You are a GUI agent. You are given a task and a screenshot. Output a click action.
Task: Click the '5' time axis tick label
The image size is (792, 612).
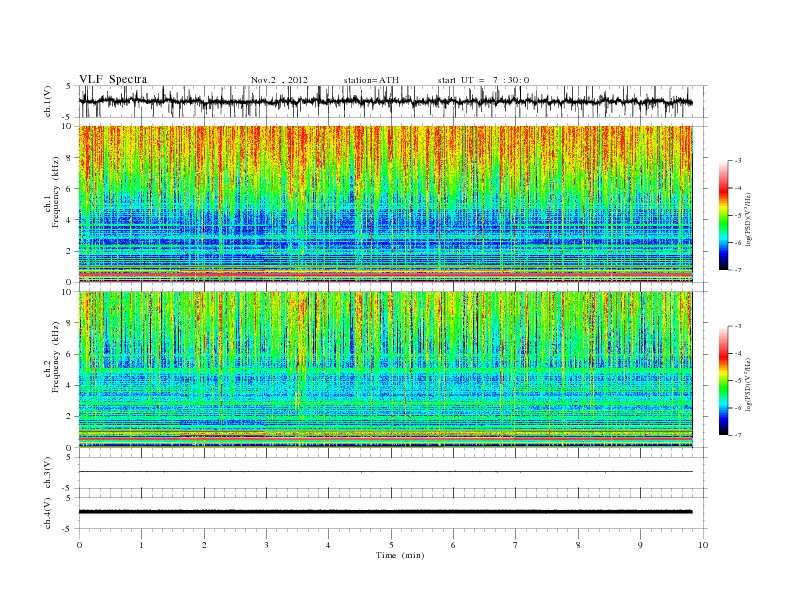pos(391,545)
